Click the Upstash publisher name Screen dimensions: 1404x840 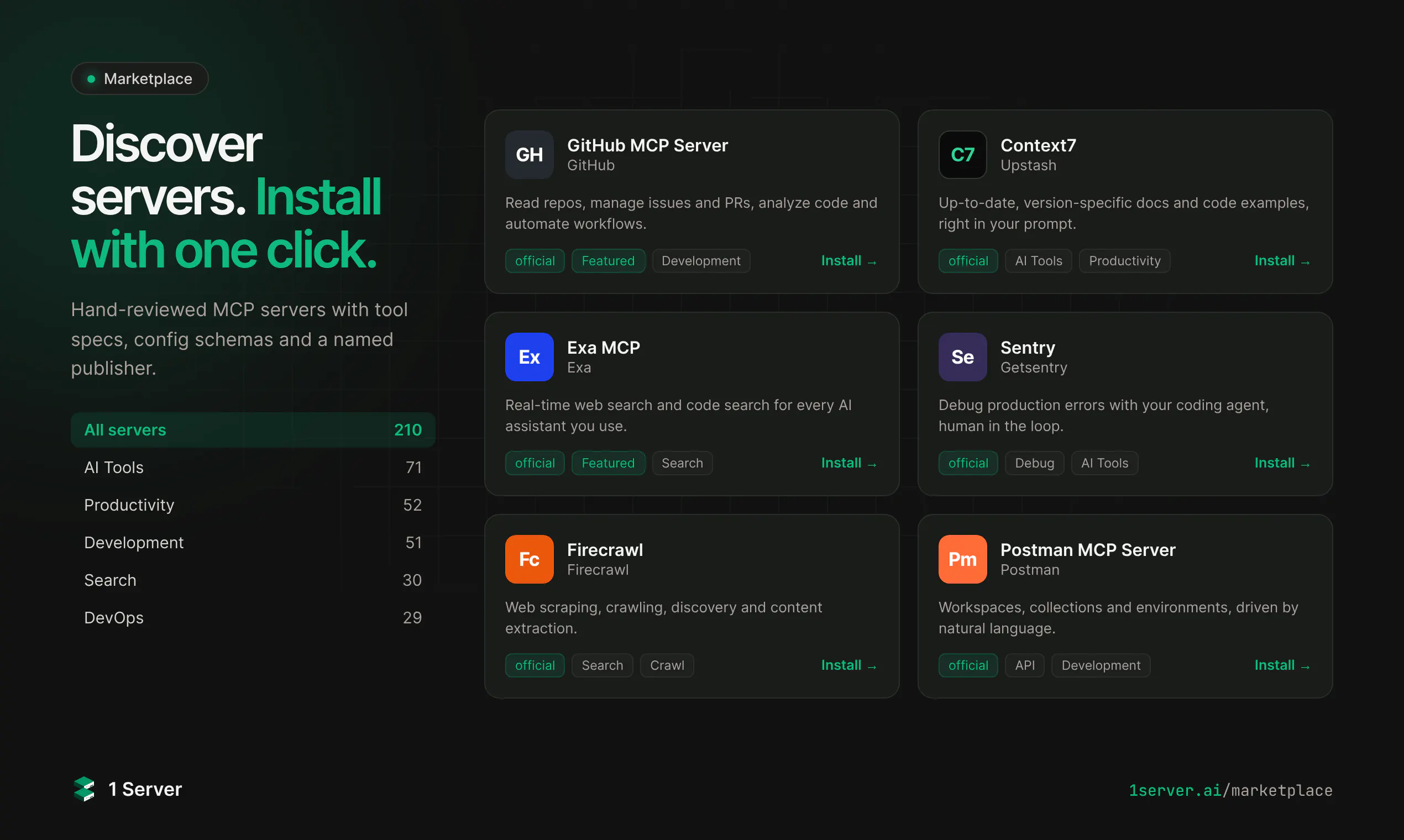1028,165
